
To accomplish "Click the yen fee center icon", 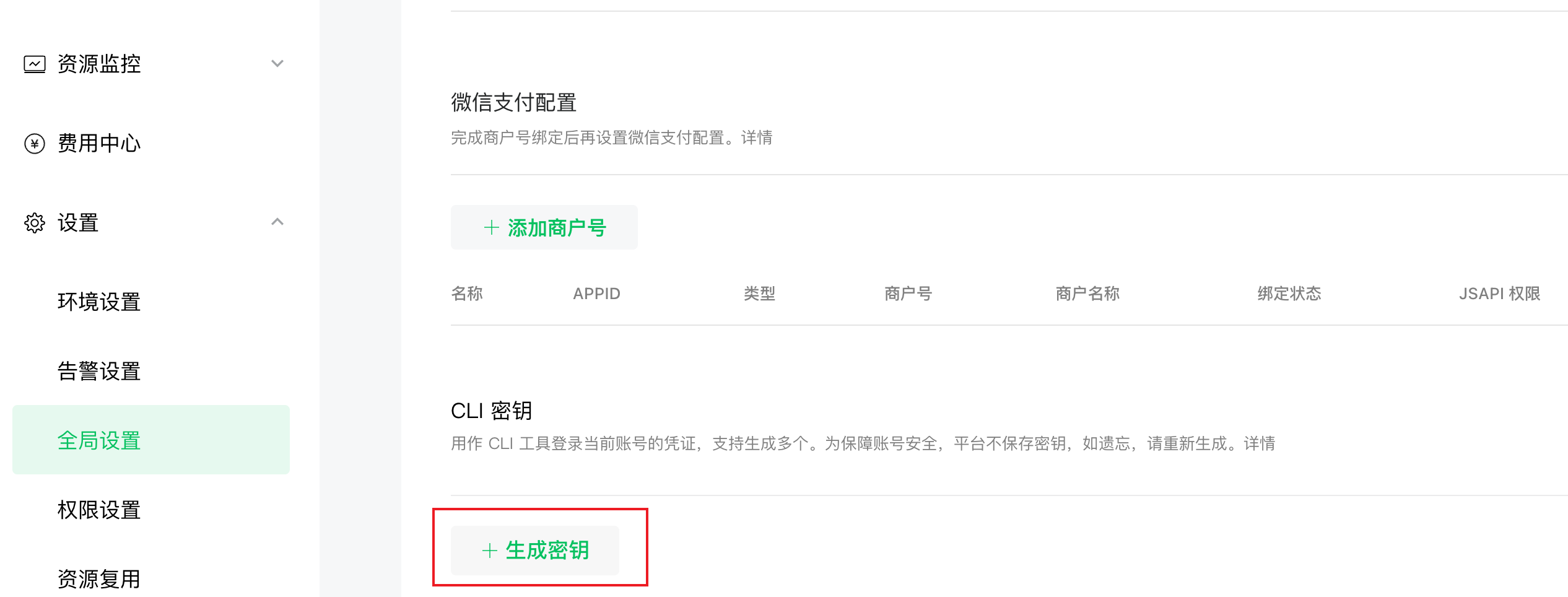I will tap(35, 144).
